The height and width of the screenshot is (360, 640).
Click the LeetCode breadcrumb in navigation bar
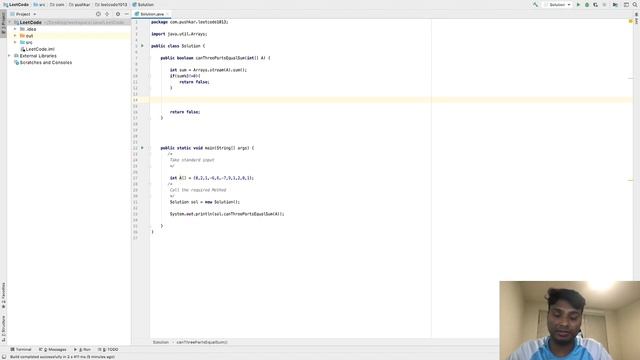point(16,4)
